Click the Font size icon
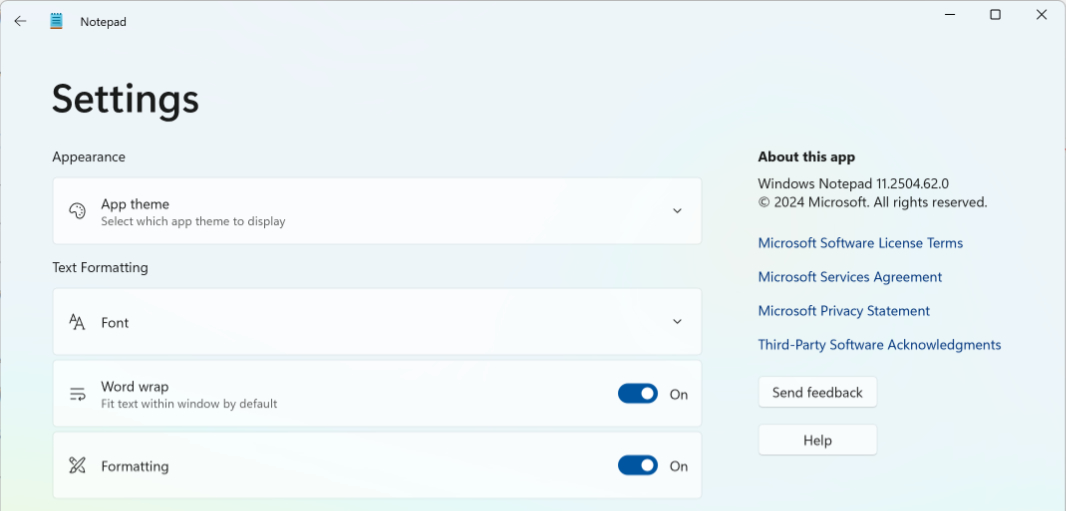Image resolution: width=1066 pixels, height=511 pixels. (77, 322)
